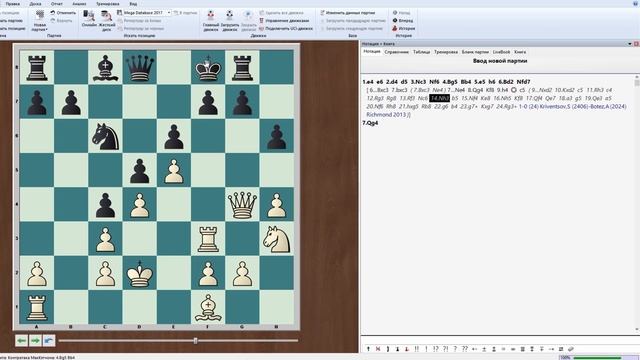Screen dimensions: 640x360
Task: Adjust the game position slider under the board
Action: pyautogui.click(x=196, y=340)
